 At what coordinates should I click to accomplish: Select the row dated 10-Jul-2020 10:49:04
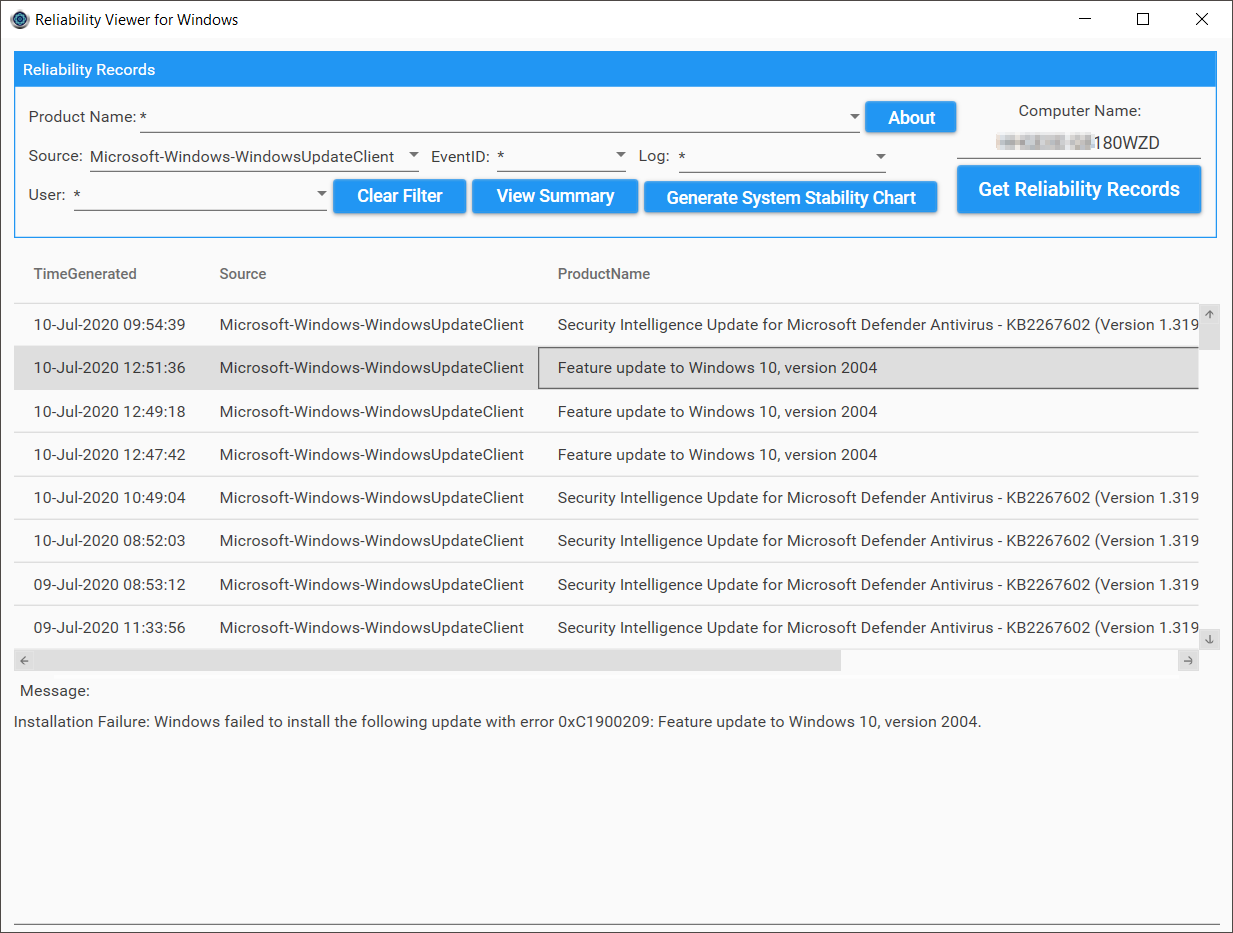[x=606, y=497]
